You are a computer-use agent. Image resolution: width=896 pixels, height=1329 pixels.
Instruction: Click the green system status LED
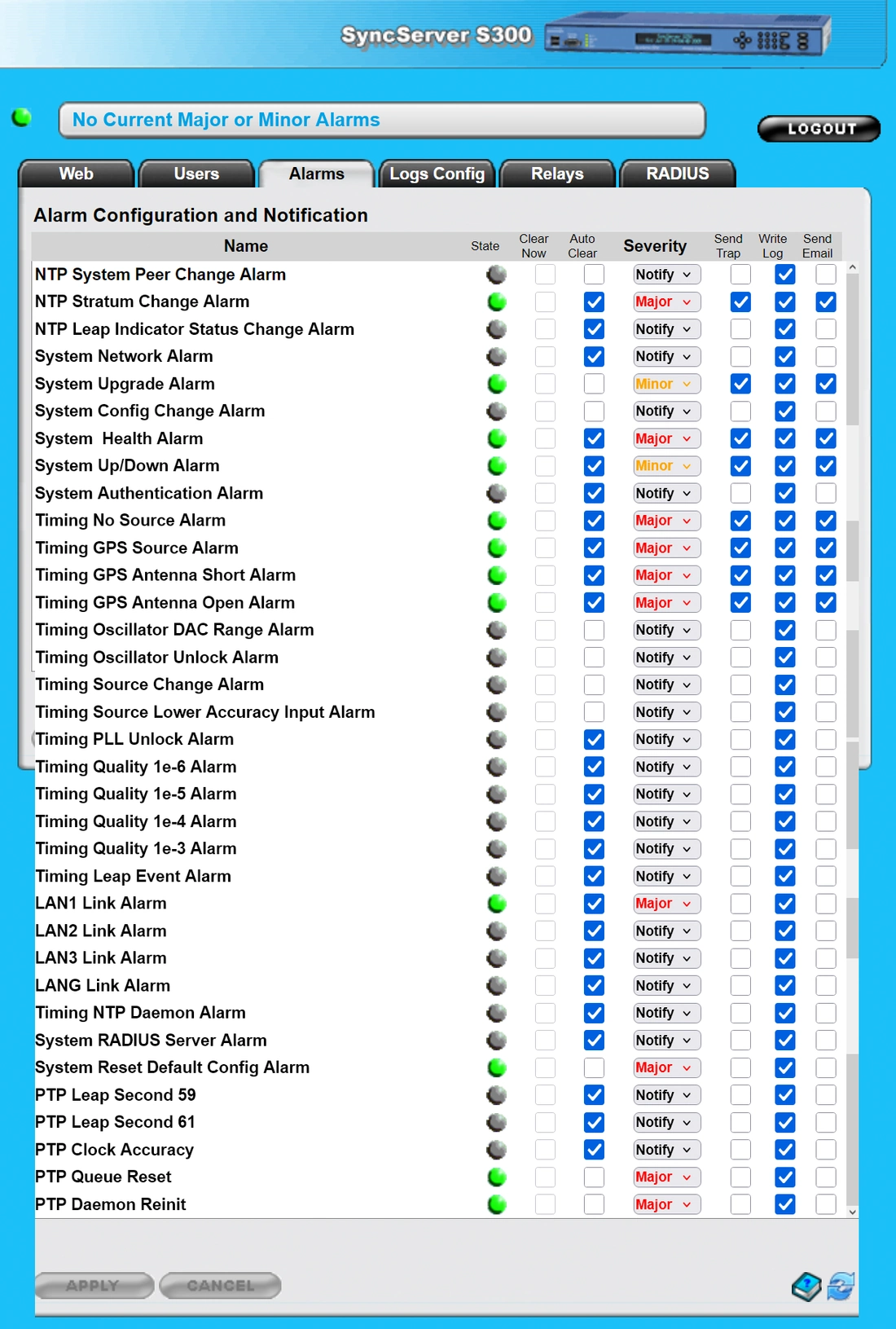click(22, 117)
